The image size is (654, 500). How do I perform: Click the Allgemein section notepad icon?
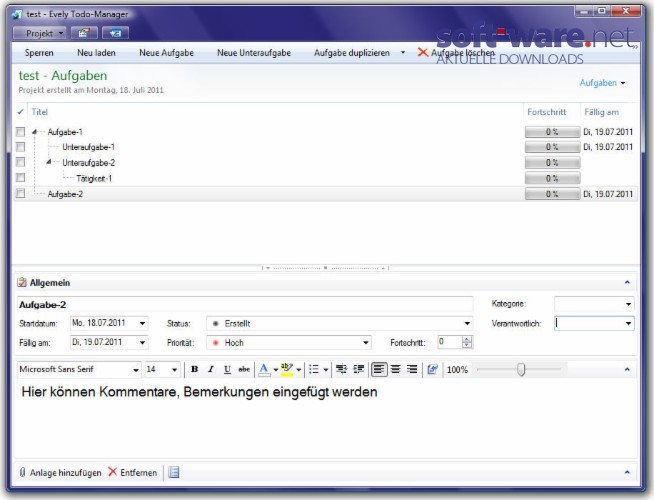[22, 282]
